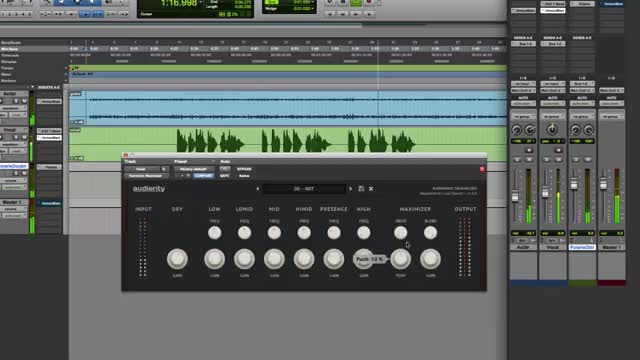Click the Master 1 channel volume fader

point(603,184)
